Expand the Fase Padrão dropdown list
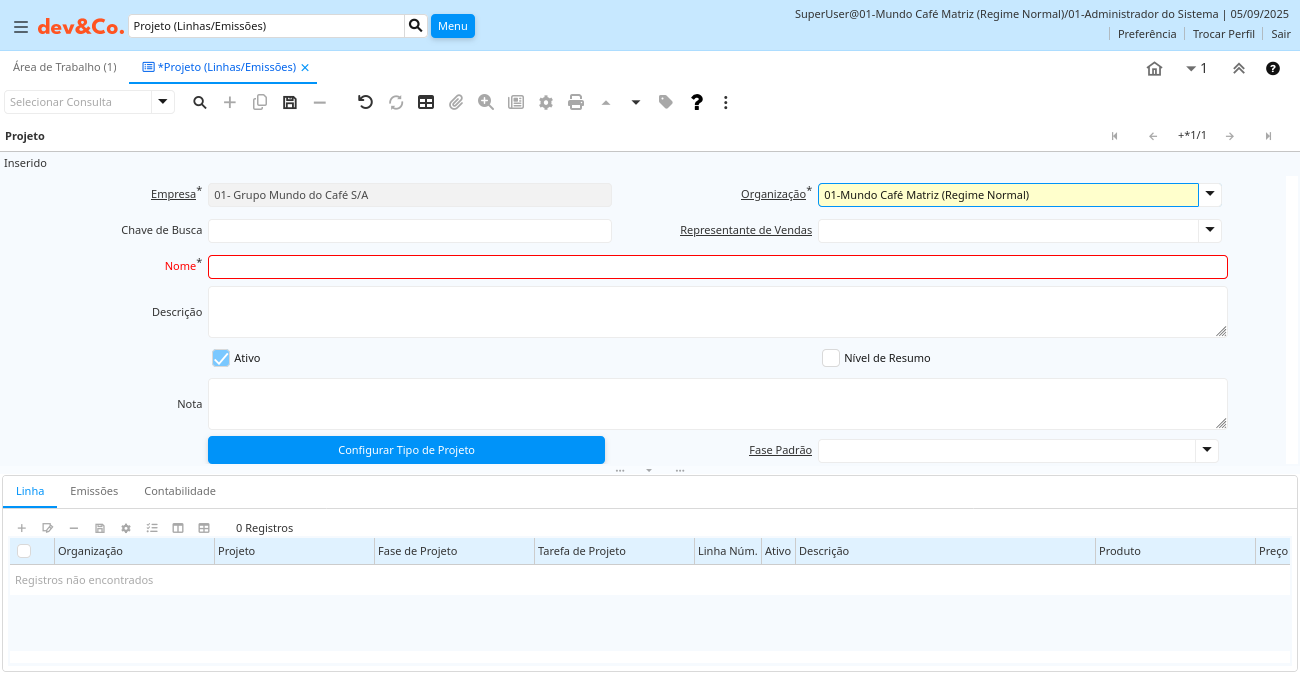 (x=1207, y=451)
